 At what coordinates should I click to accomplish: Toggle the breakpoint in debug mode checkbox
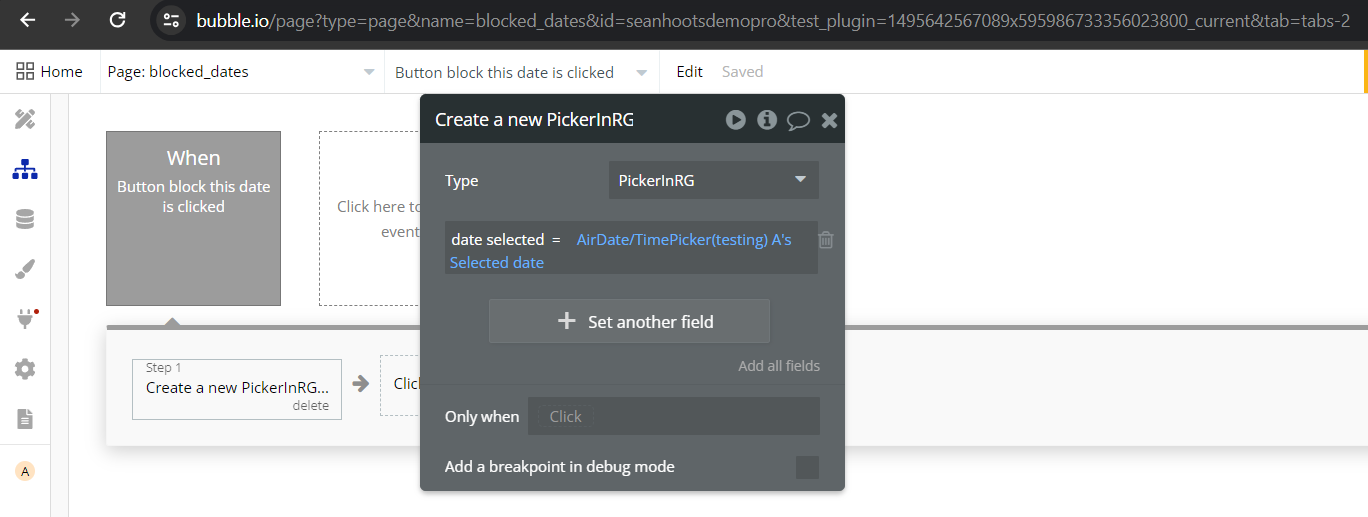coord(807,467)
